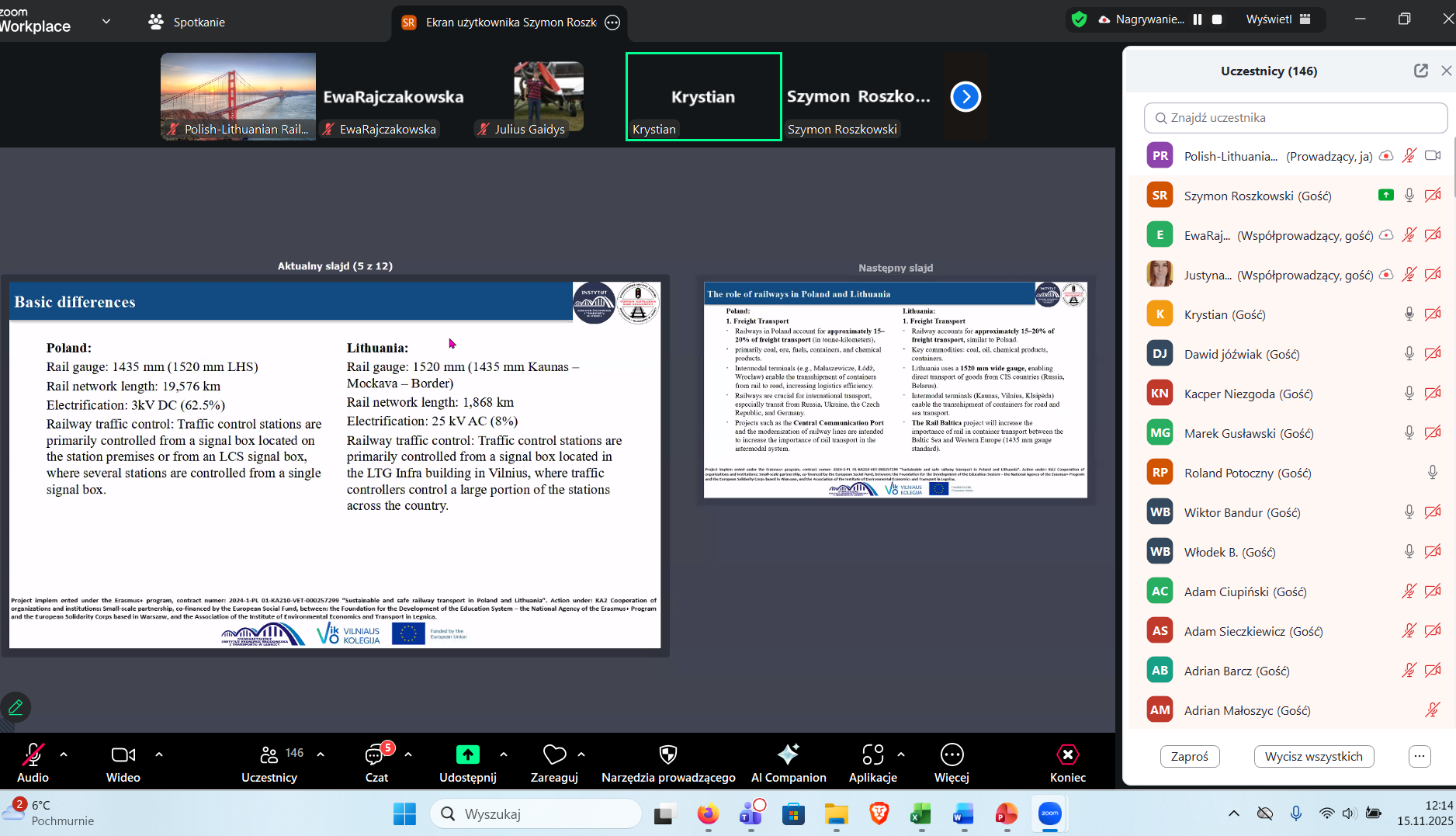Open the Aplikacje apps icon
1456x836 pixels.
click(x=872, y=754)
